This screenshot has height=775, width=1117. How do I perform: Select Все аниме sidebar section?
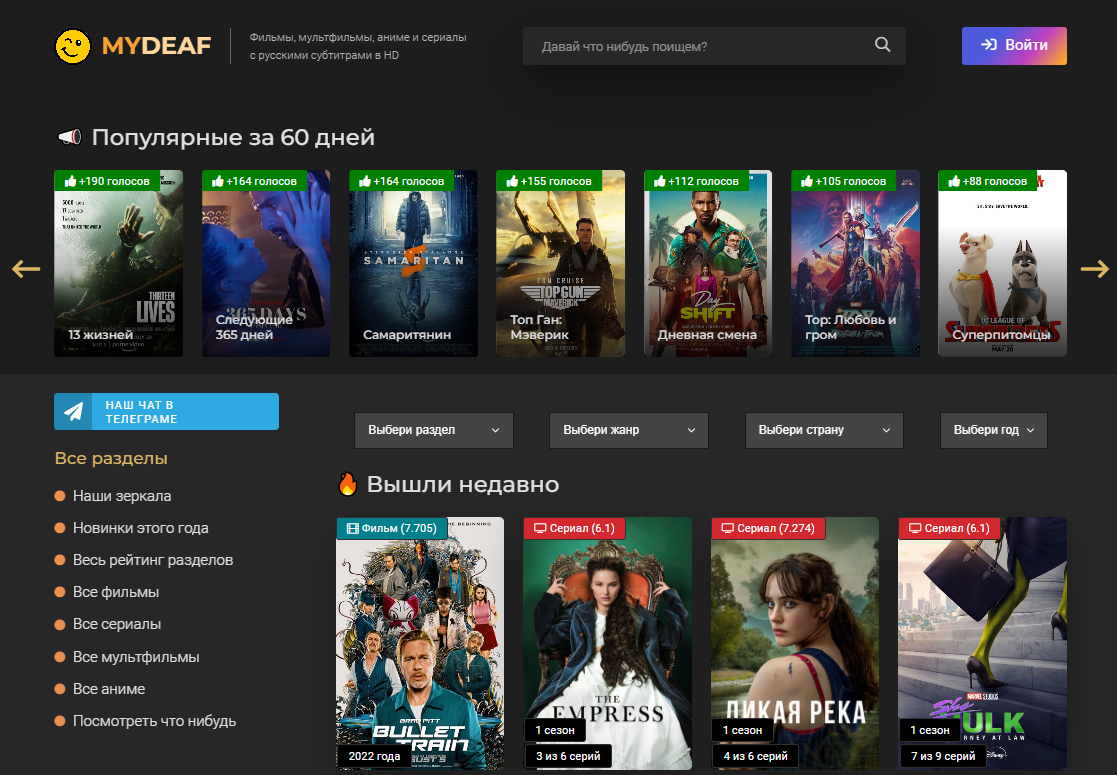(x=109, y=689)
